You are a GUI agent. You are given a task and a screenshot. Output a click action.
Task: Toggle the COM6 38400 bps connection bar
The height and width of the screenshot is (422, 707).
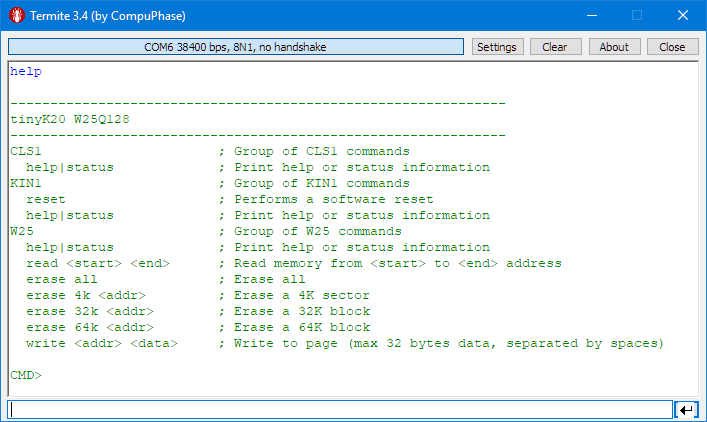[x=236, y=47]
